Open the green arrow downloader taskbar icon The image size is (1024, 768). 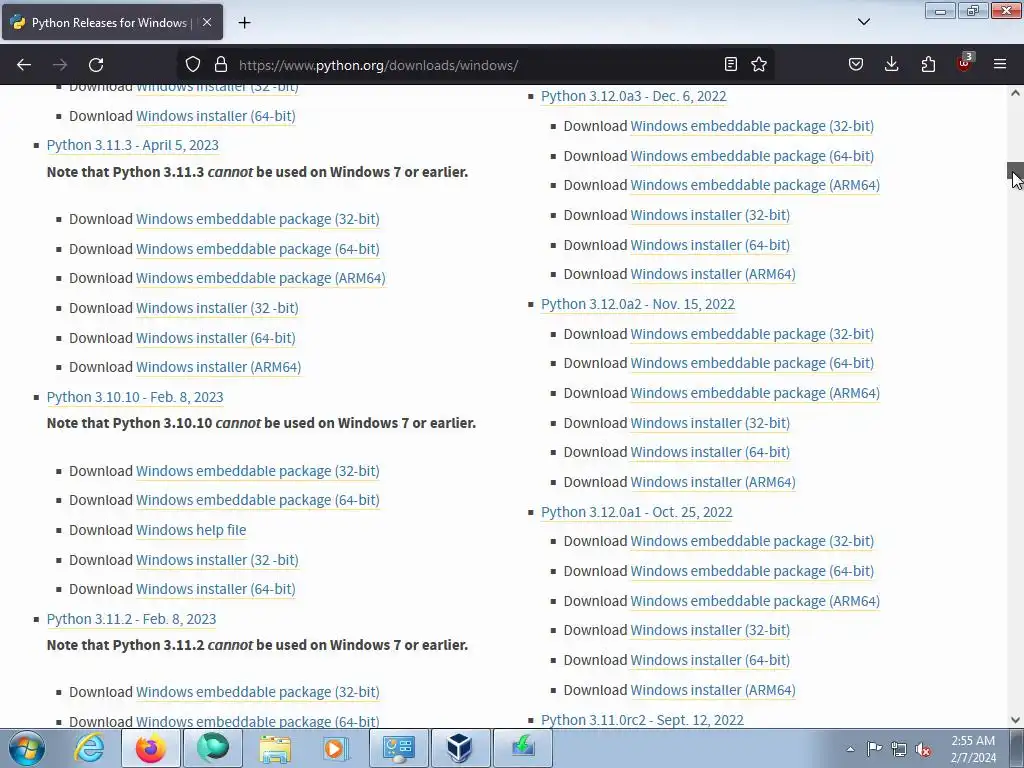click(522, 748)
